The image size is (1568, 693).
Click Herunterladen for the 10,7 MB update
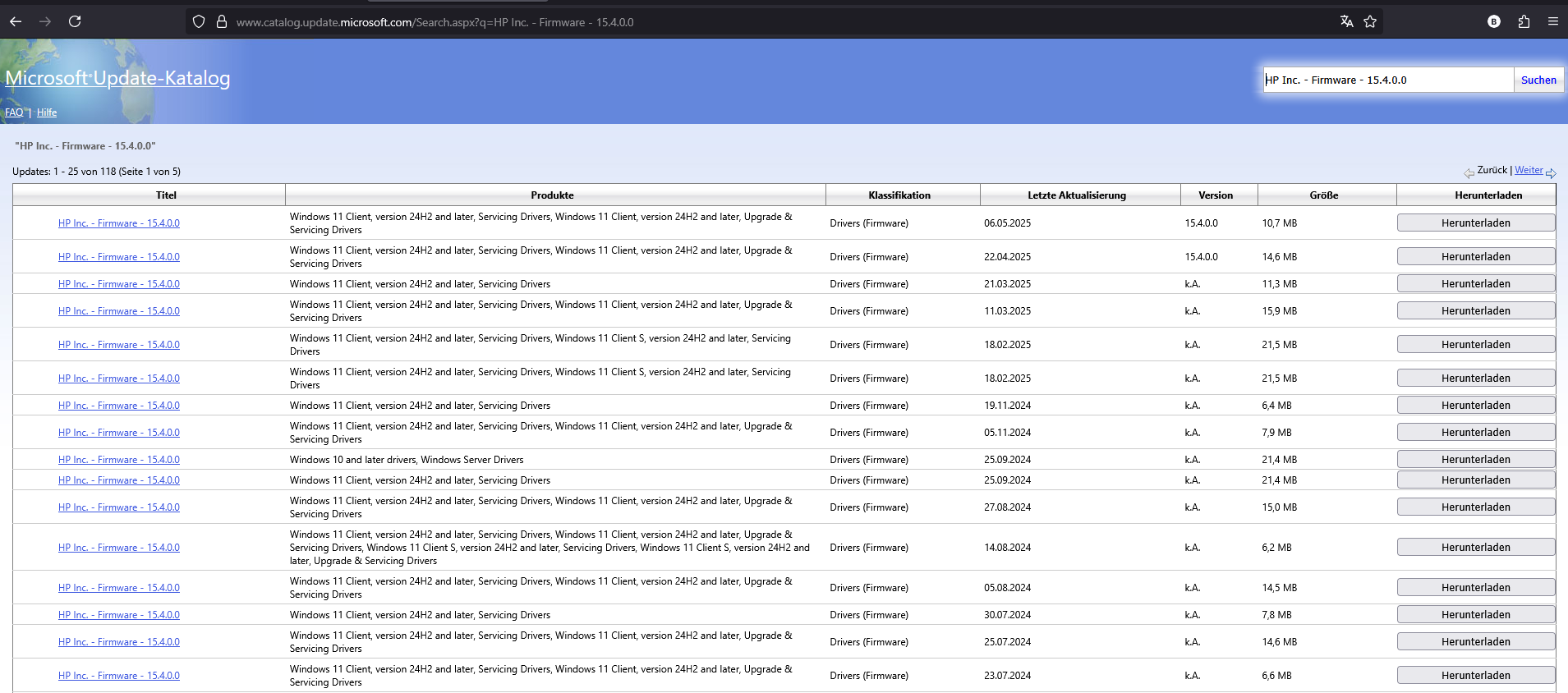tap(1475, 223)
